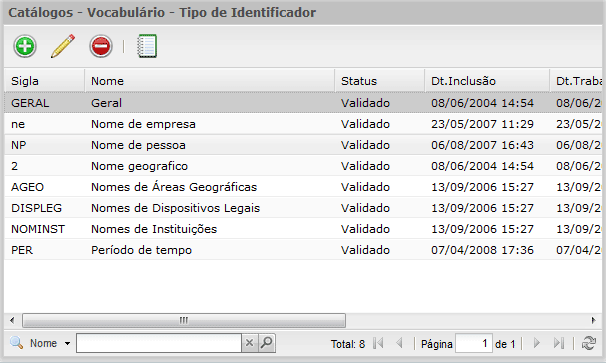
Task: Click the page number input field
Action: [474, 343]
